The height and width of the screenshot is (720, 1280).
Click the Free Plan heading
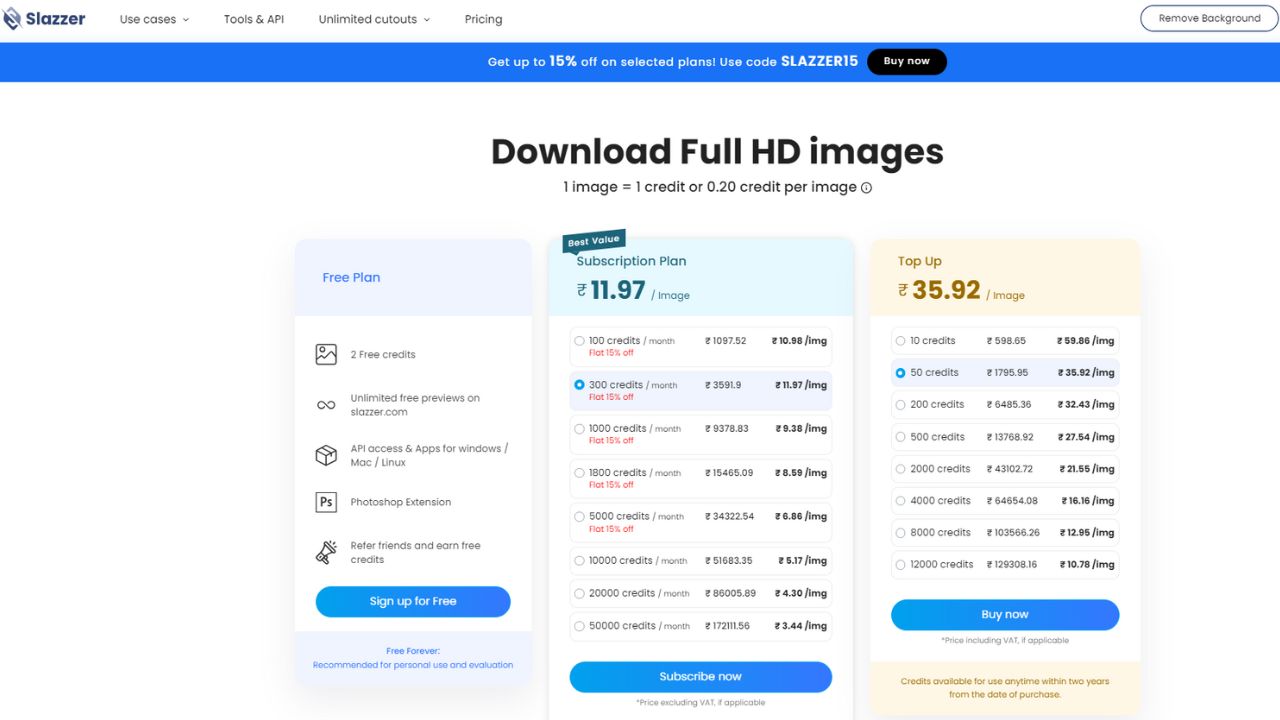point(351,277)
